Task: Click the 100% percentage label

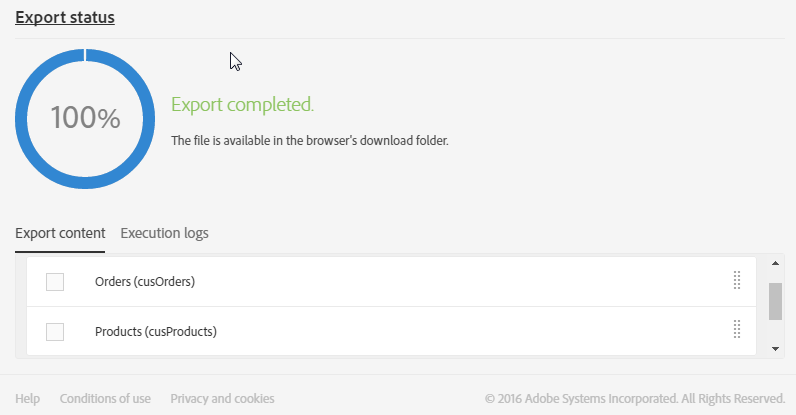Action: pos(85,118)
